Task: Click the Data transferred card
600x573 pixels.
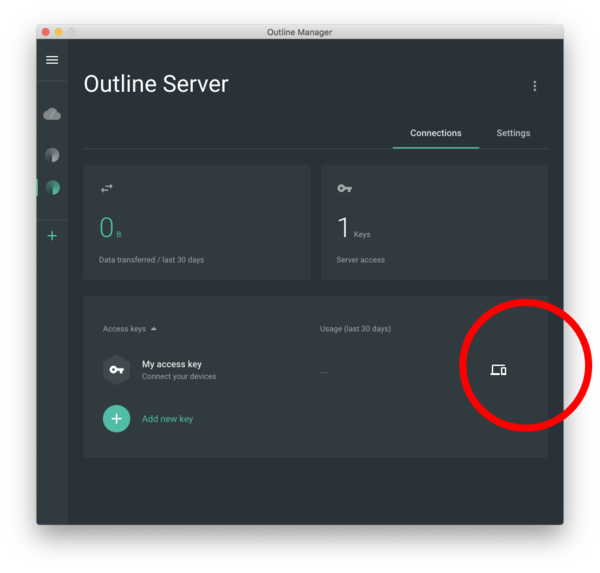Action: [x=197, y=222]
